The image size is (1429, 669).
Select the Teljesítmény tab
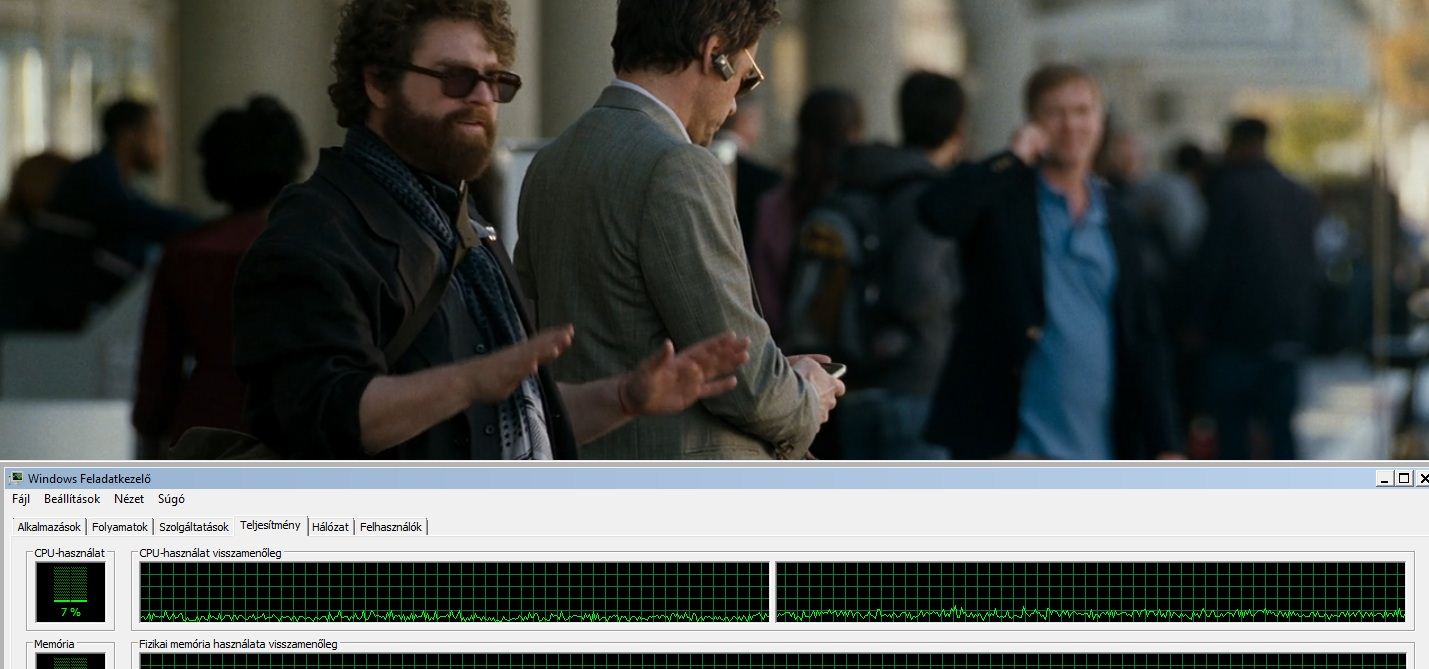tap(270, 525)
